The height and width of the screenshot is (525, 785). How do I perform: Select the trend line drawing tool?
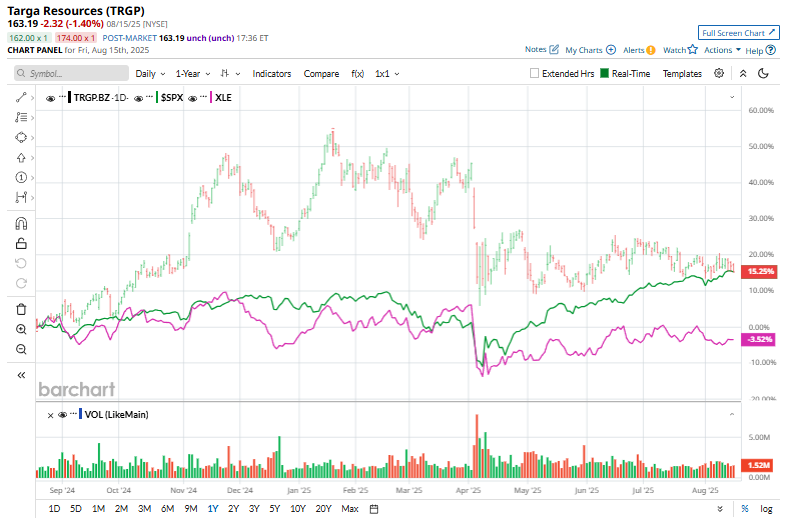pos(21,98)
